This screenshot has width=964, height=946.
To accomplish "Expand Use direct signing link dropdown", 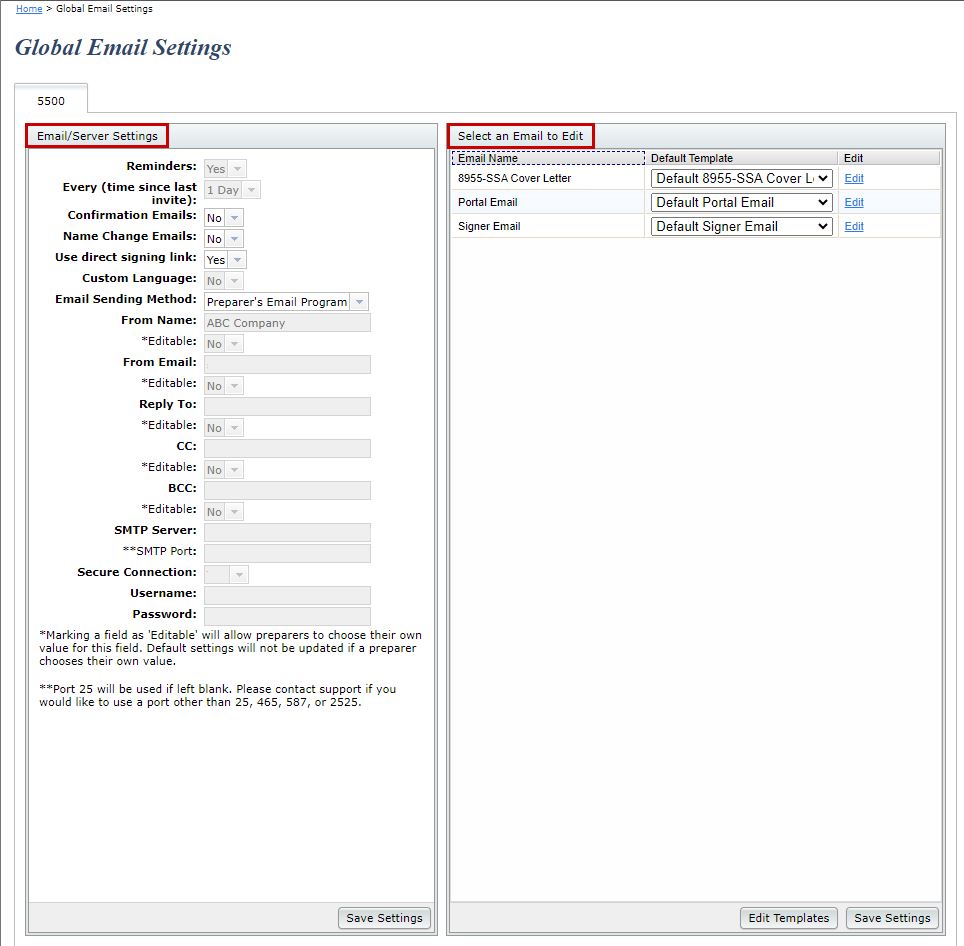I will point(225,259).
